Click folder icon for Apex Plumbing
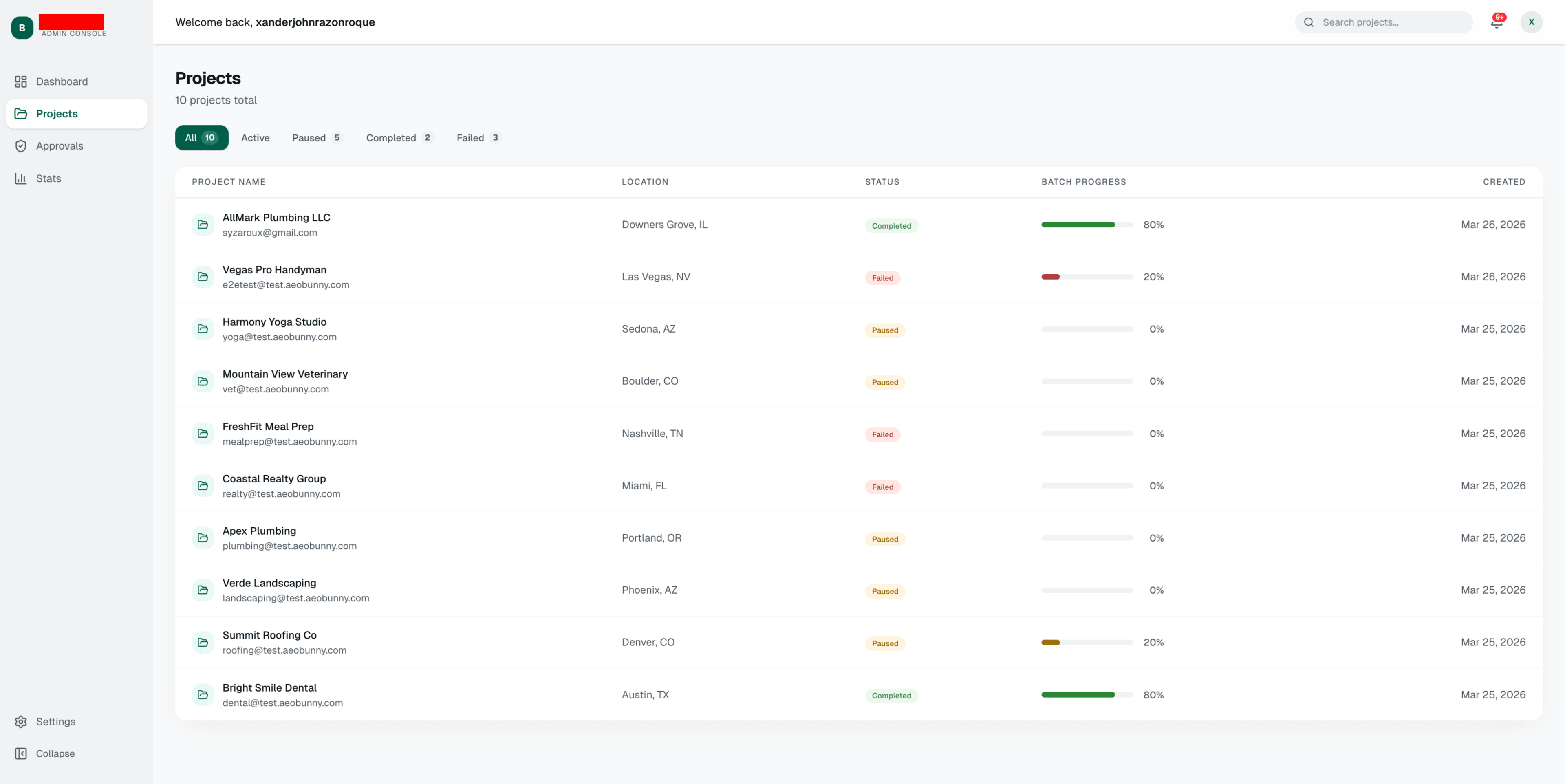 pos(203,538)
